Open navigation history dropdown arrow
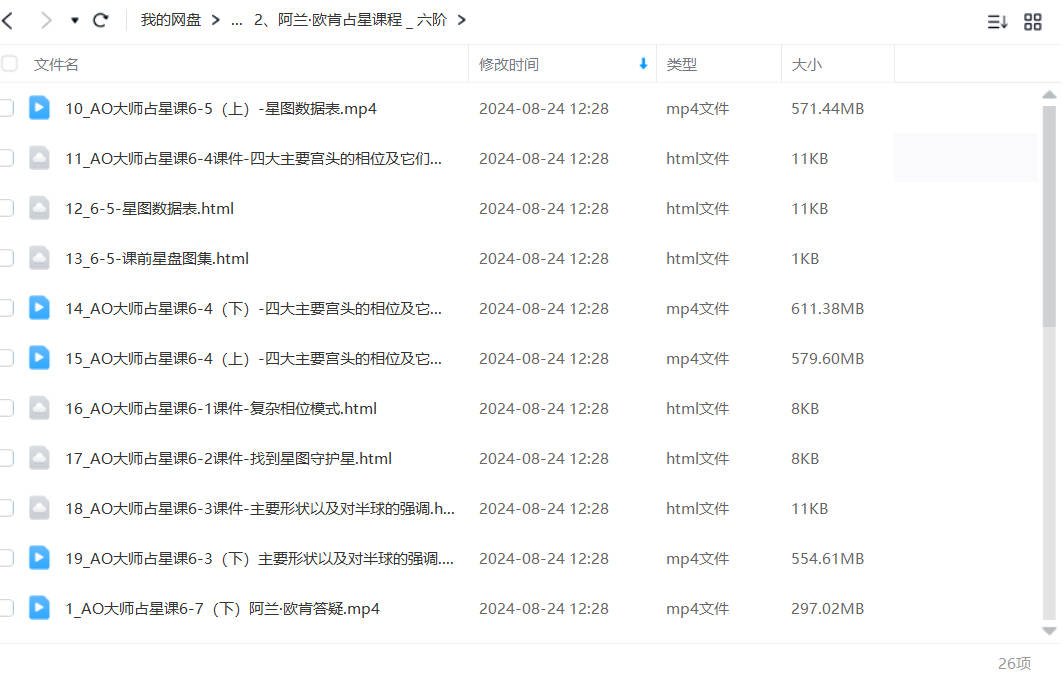 [75, 20]
